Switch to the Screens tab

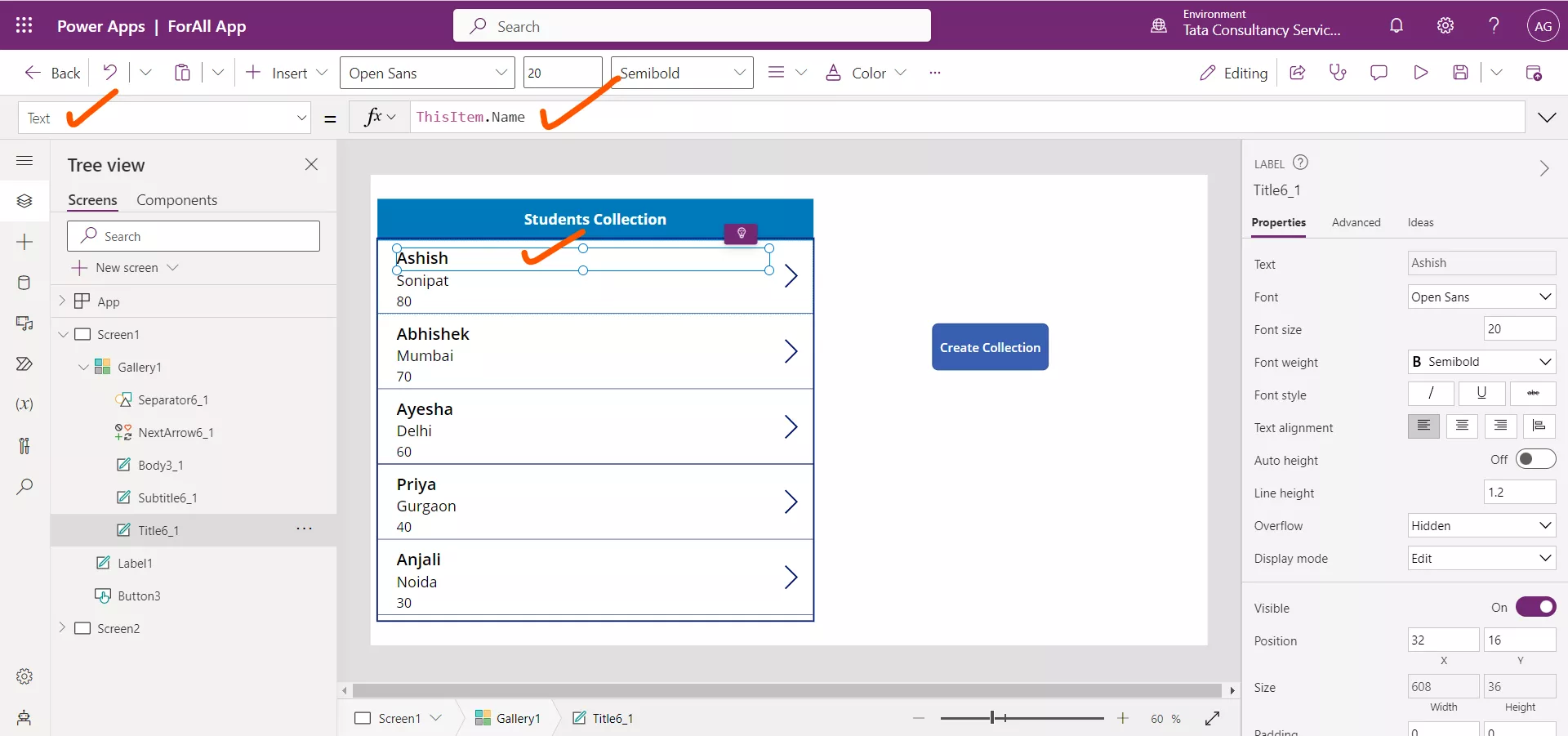coord(92,200)
